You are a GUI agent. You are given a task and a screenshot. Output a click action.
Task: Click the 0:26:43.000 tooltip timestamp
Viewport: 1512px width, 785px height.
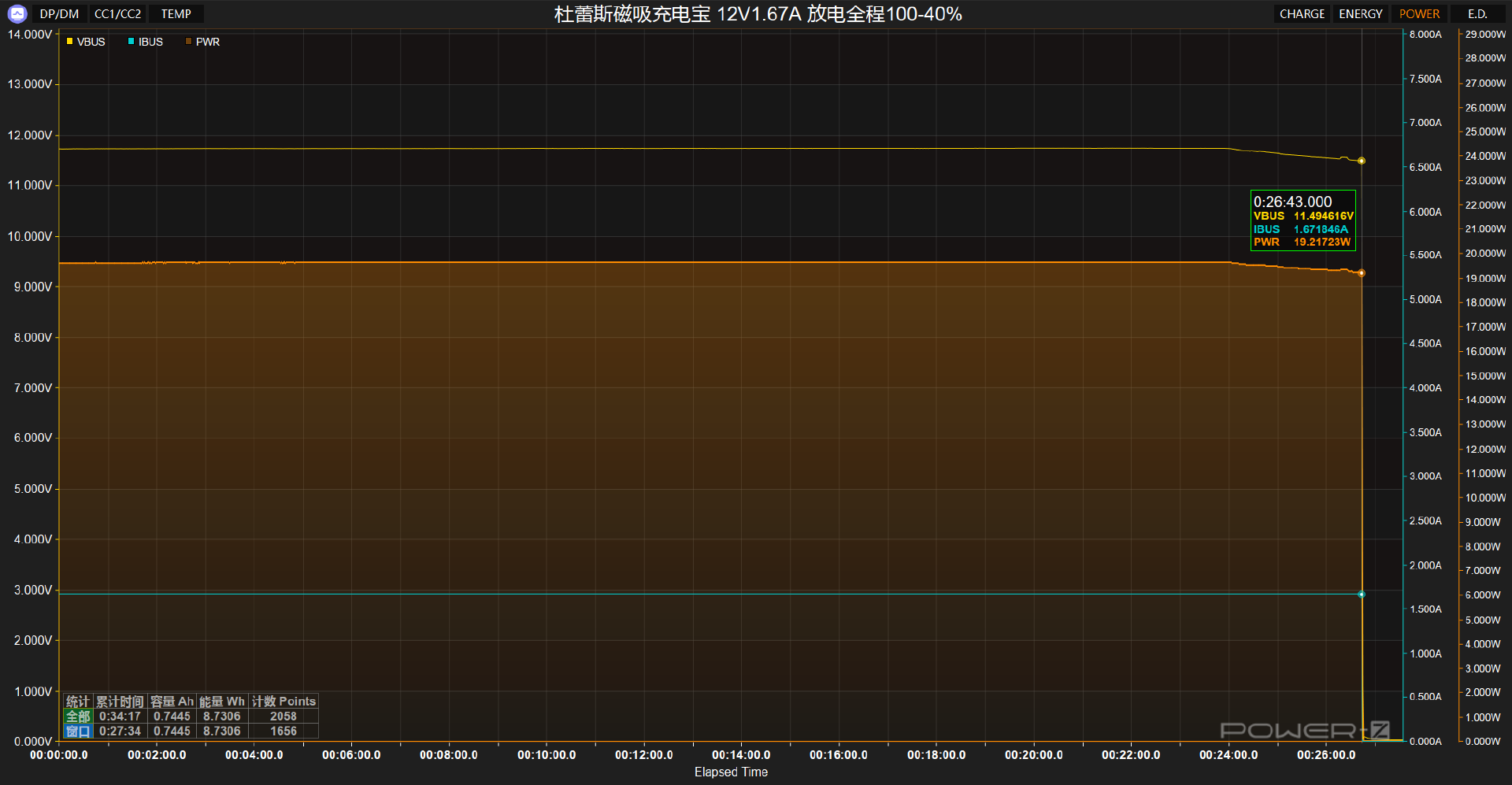tap(1292, 202)
